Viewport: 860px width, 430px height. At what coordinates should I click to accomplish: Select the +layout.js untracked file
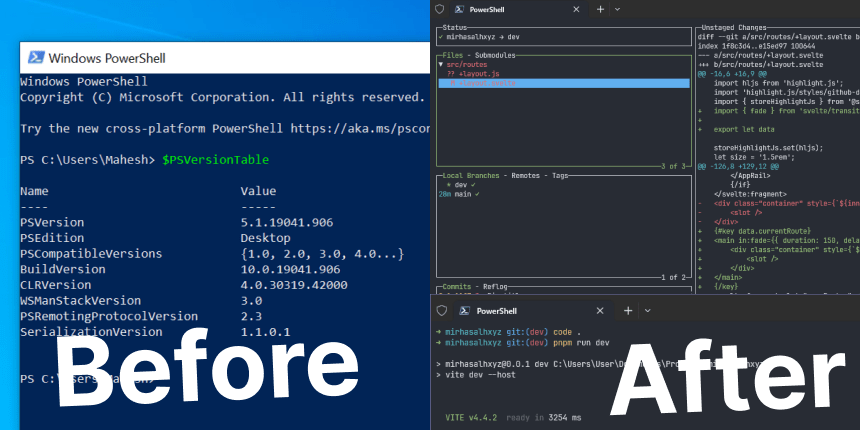(473, 73)
